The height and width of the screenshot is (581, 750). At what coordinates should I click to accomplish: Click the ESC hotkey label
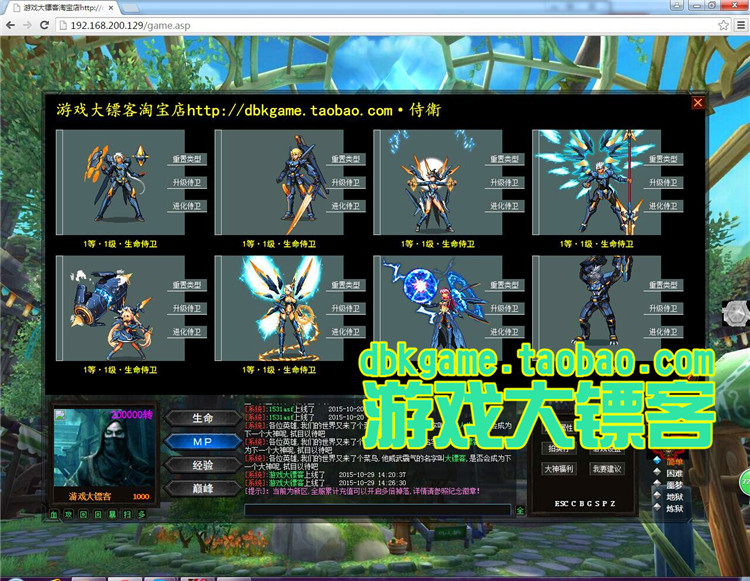click(x=562, y=504)
